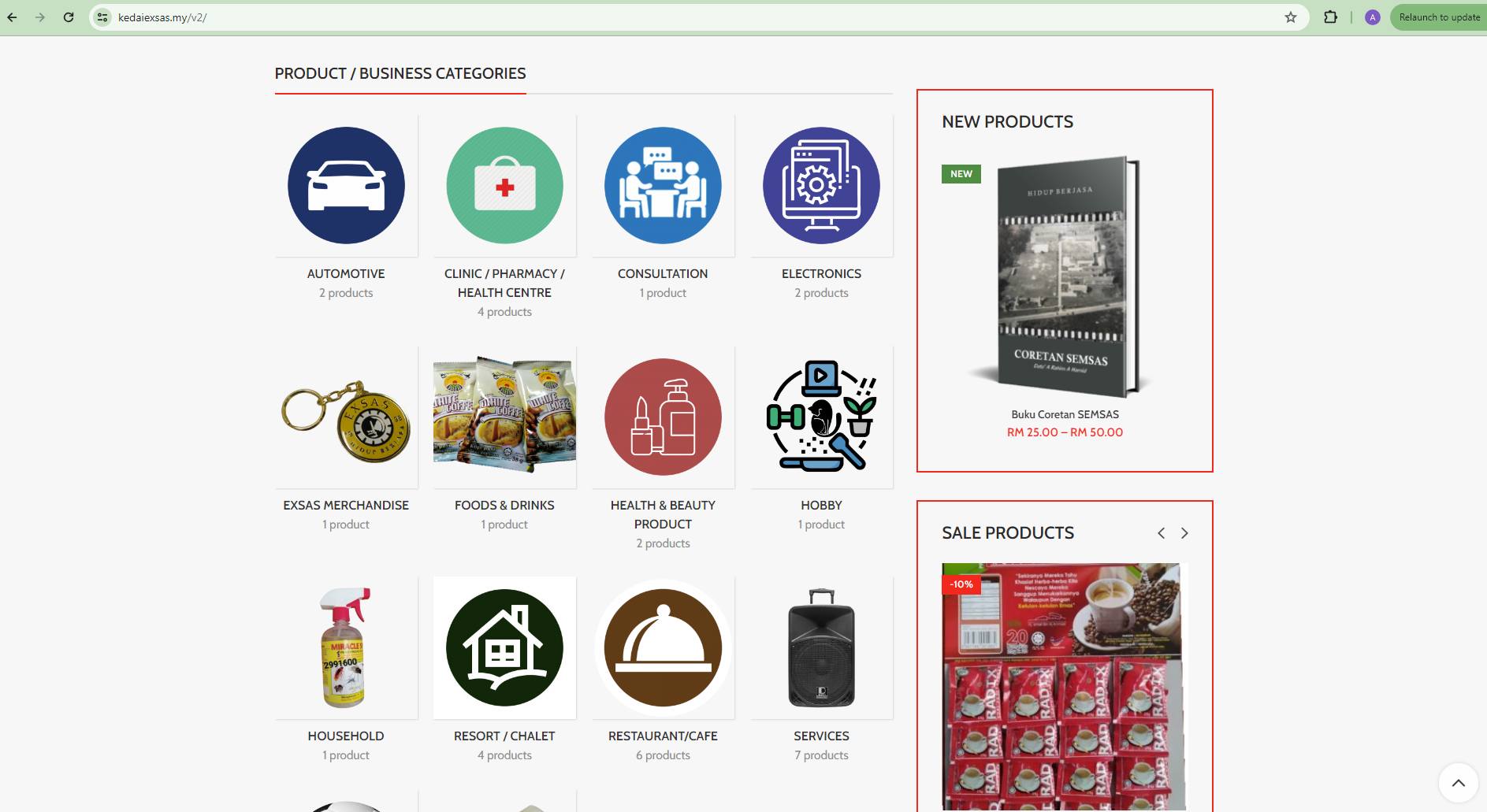This screenshot has height=812, width=1487.
Task: Open the Restaurant/Cafe cloche icon
Action: pos(663,647)
